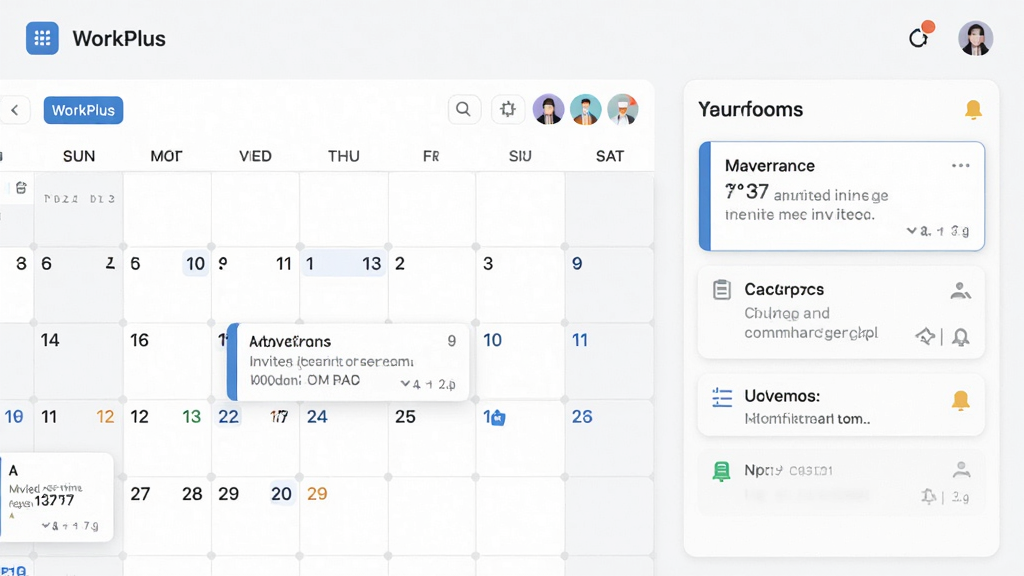
Task: Select blue date 10 in the SIU column
Action: [x=492, y=340]
